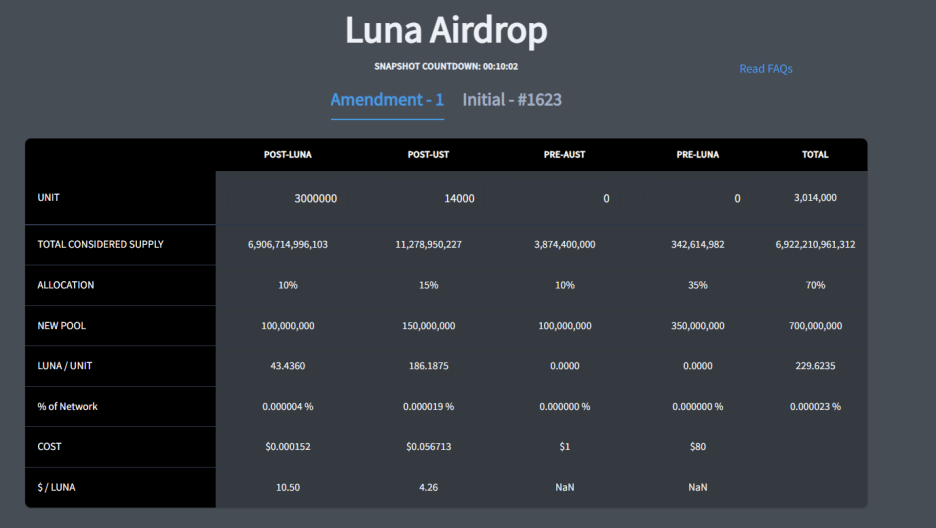Select the Luna Airdrop title
Screen dimensions: 936x528
(446, 30)
